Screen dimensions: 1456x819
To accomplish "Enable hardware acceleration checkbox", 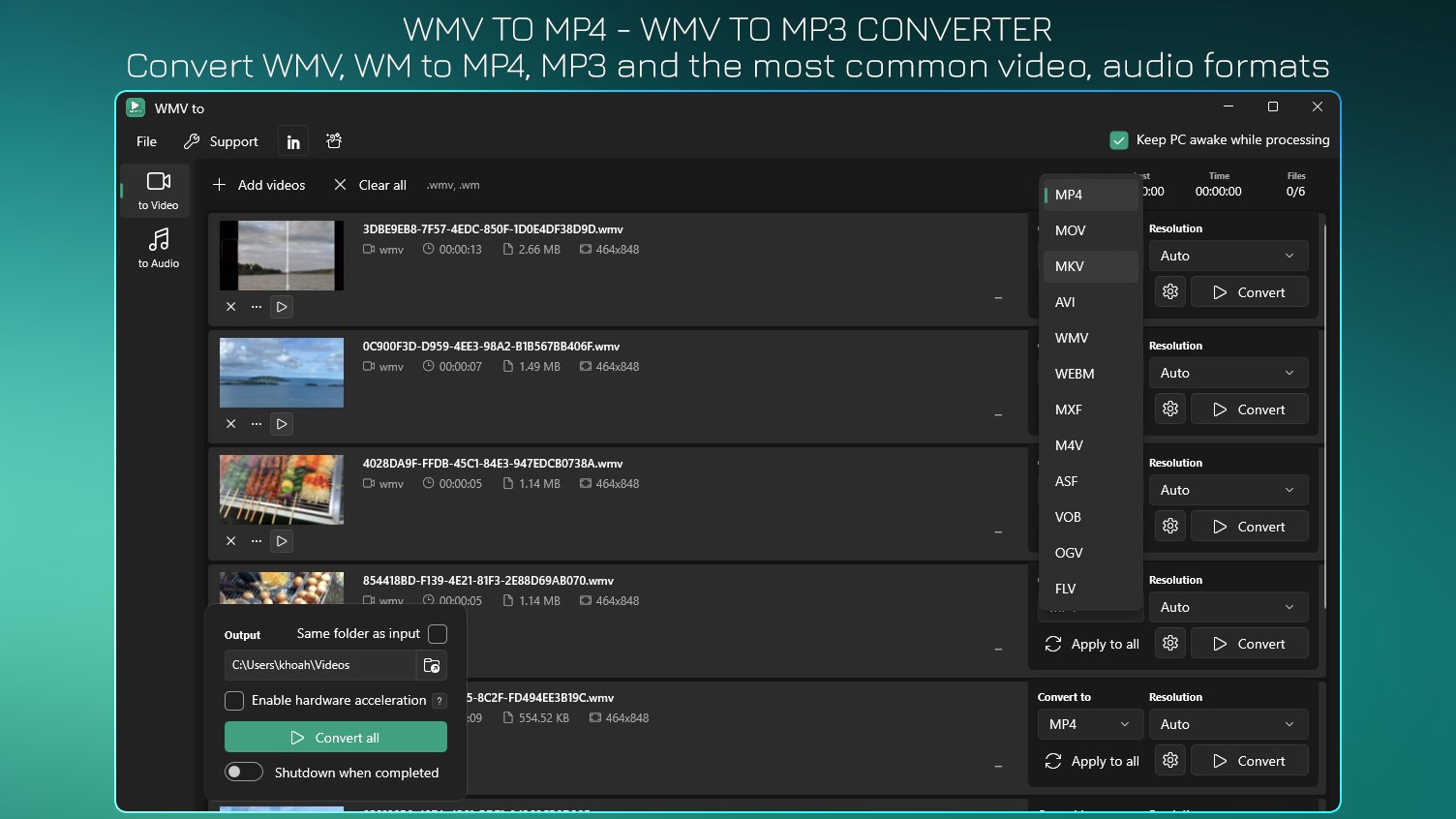I will (234, 700).
